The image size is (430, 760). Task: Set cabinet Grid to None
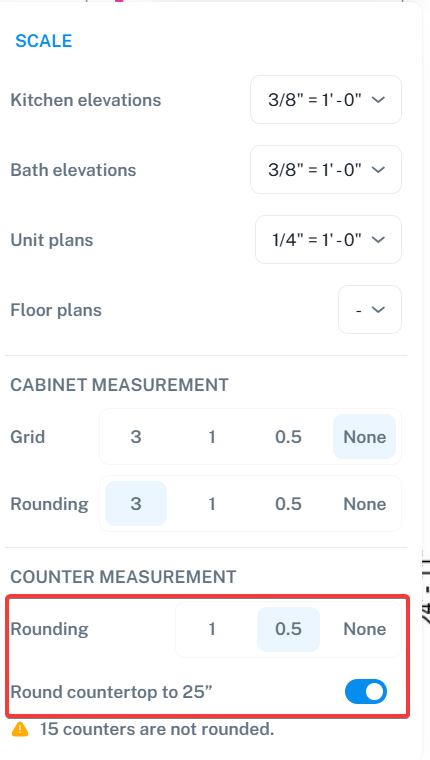pos(365,437)
